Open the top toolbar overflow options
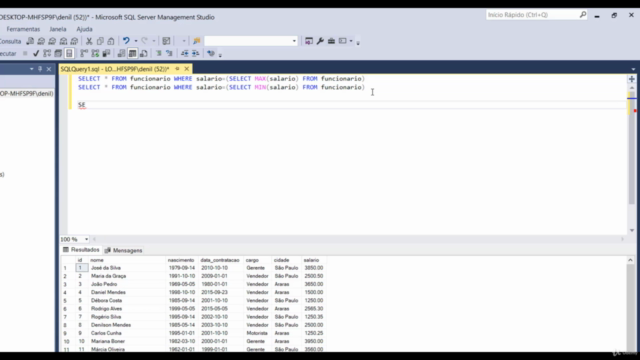Image resolution: width=640 pixels, height=360 pixels. 358,42
